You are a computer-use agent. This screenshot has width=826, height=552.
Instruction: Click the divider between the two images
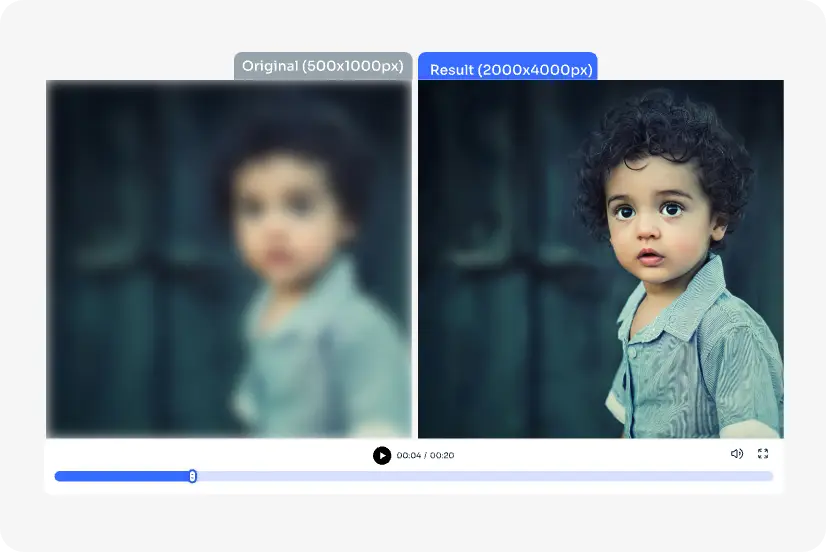pos(415,259)
